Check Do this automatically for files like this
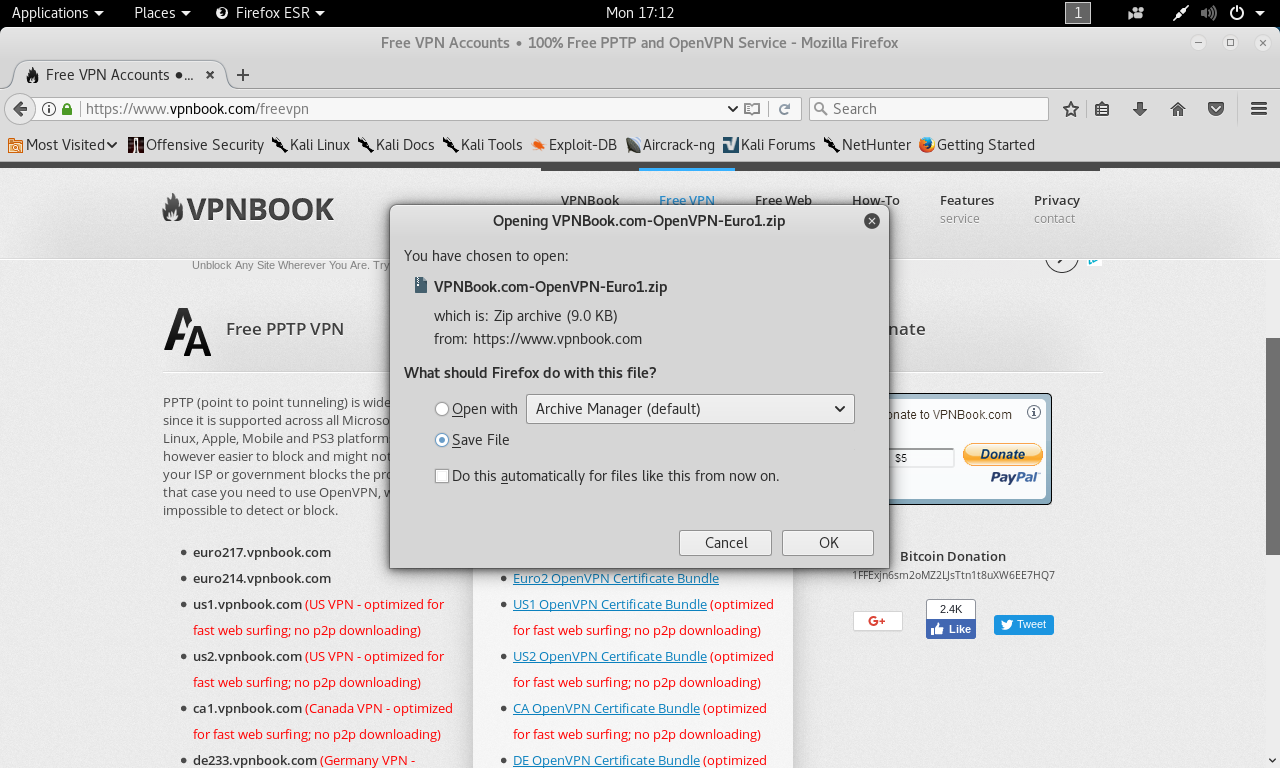The height and width of the screenshot is (768, 1280). coord(442,476)
